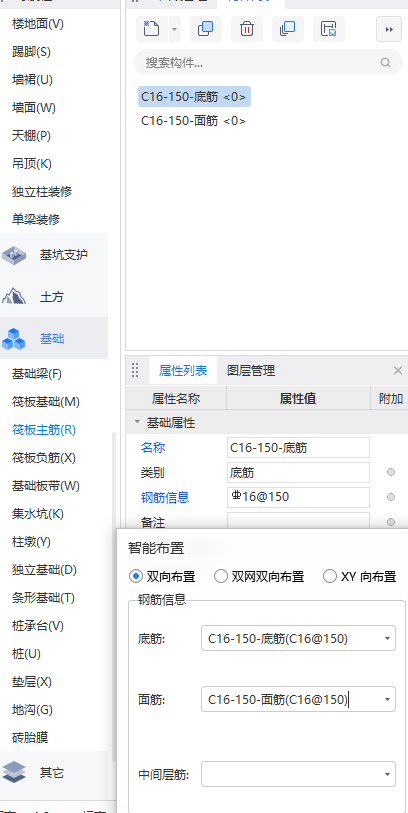The height and width of the screenshot is (813, 408).
Task: Open 吊顶(K) in the sidebar
Action: (x=32, y=164)
